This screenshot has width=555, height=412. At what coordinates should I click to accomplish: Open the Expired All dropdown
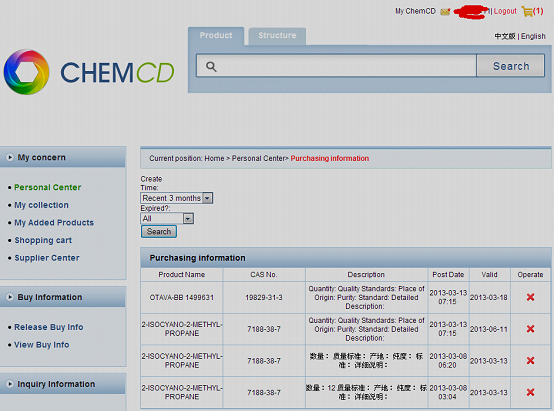[167, 218]
